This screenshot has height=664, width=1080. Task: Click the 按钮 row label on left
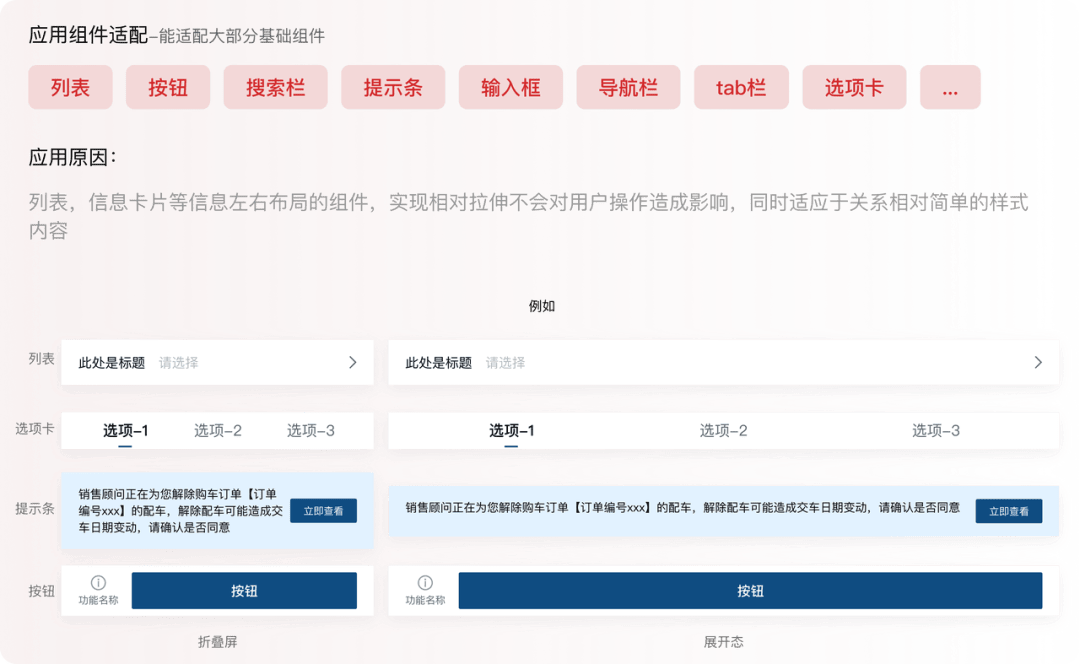tap(41, 591)
